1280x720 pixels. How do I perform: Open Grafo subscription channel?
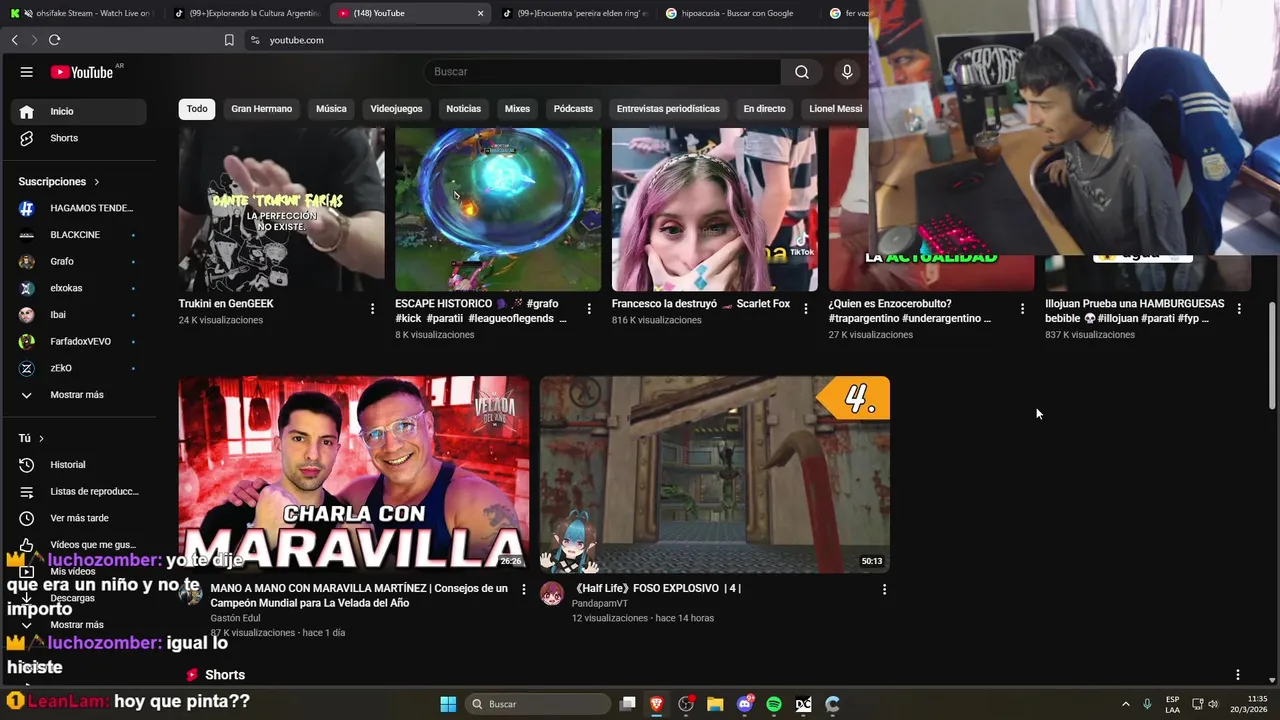coord(80,261)
